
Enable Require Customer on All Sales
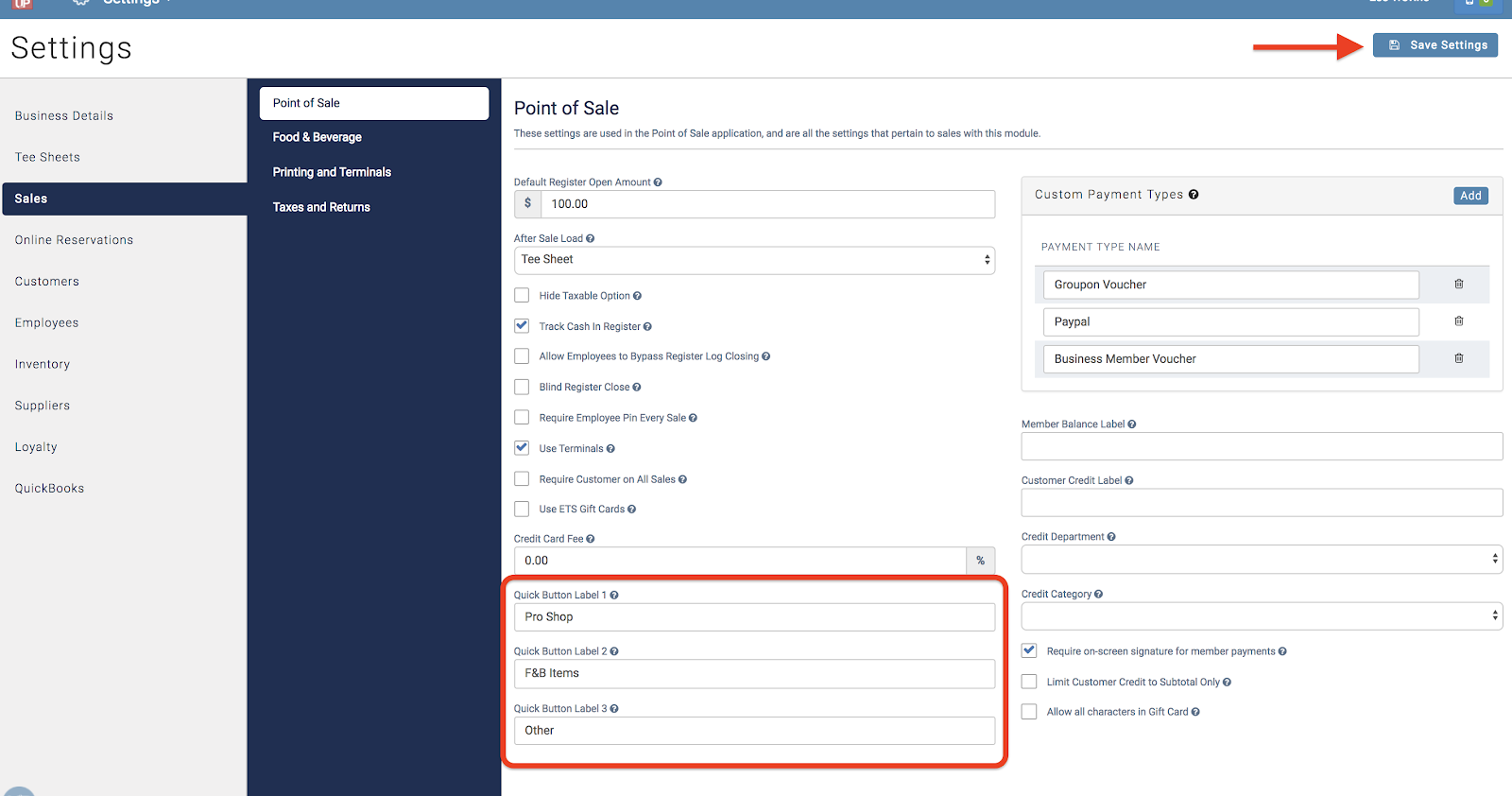pyautogui.click(x=522, y=478)
